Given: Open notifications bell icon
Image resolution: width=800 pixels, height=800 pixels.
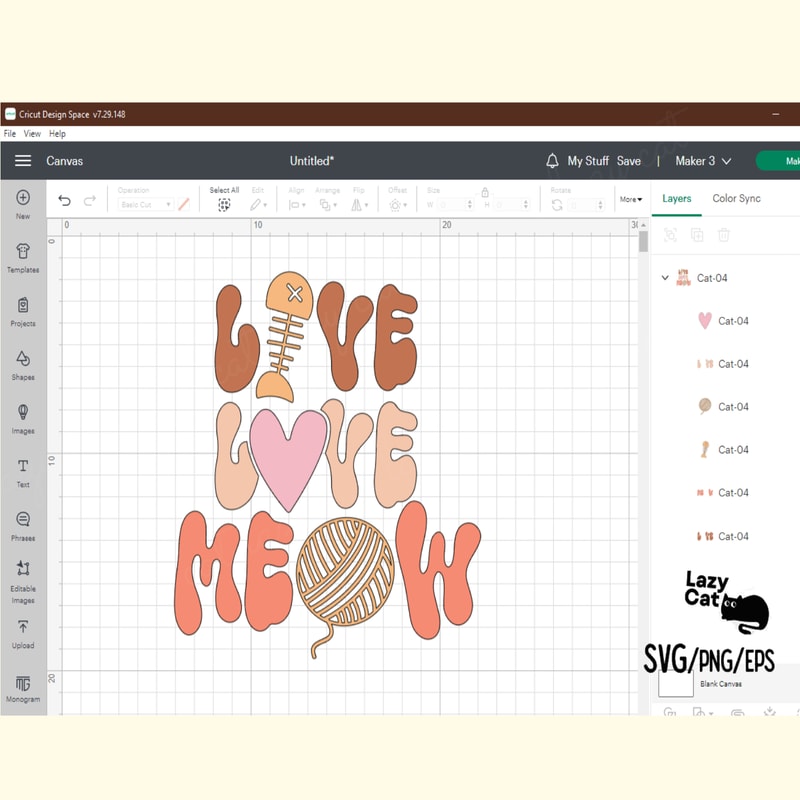Looking at the screenshot, I should (x=552, y=161).
